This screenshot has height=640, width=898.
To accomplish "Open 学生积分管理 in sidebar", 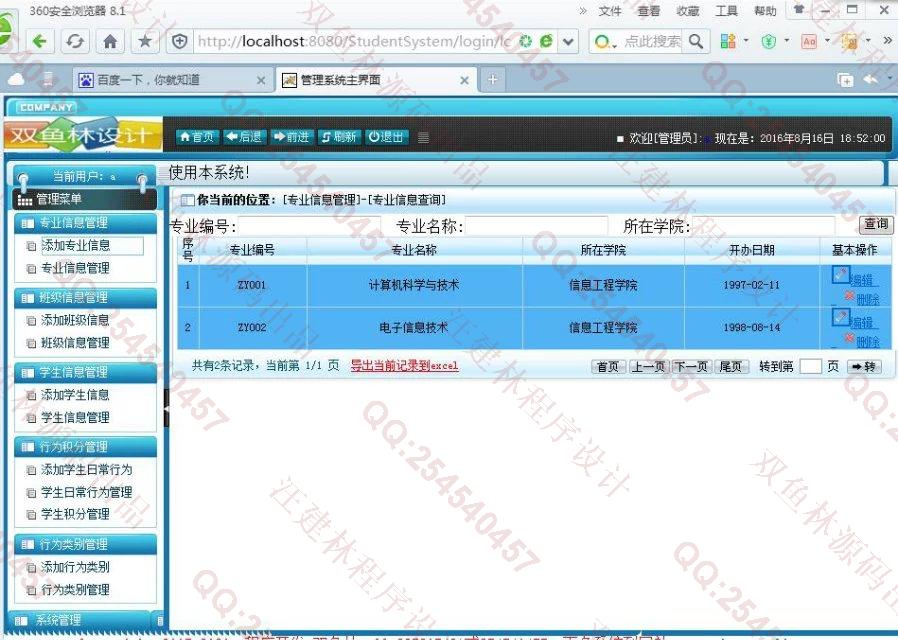I will [x=75, y=515].
